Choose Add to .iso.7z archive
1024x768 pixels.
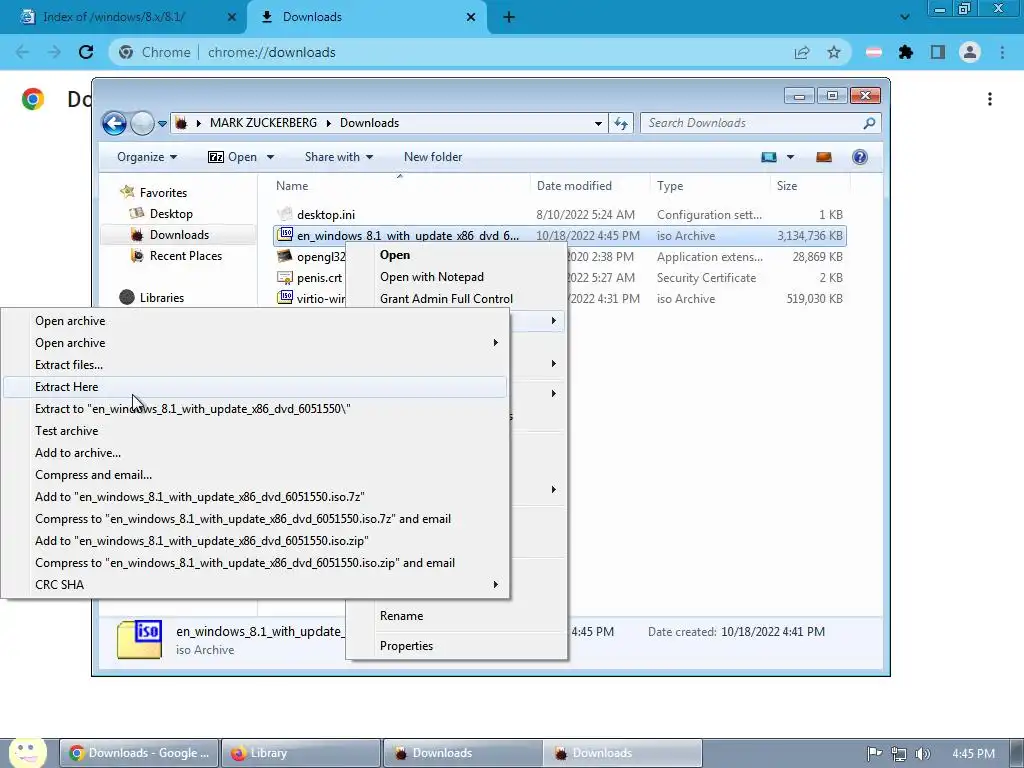point(255,497)
